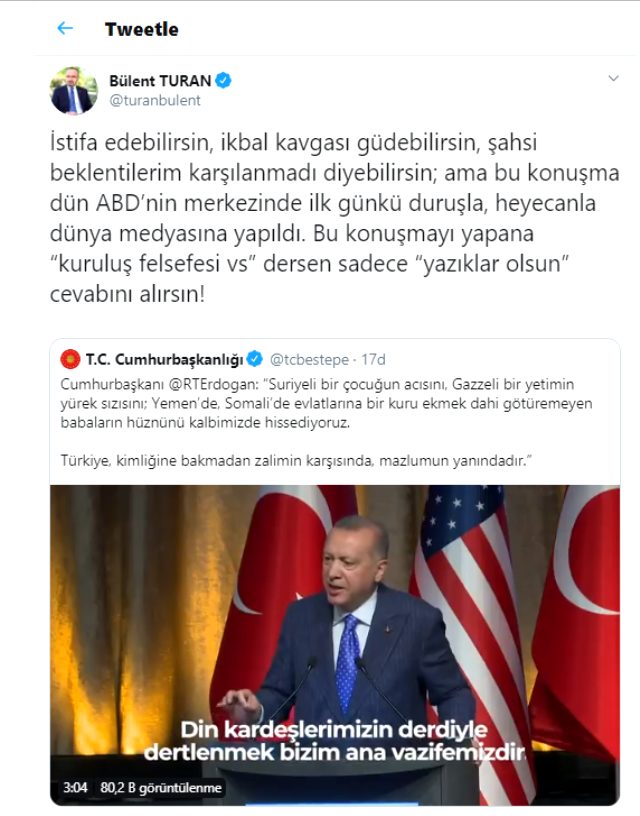Click the blue verified badge beside Bülent TURAN
Viewport: 640px width, 816px height.
pyautogui.click(x=223, y=81)
